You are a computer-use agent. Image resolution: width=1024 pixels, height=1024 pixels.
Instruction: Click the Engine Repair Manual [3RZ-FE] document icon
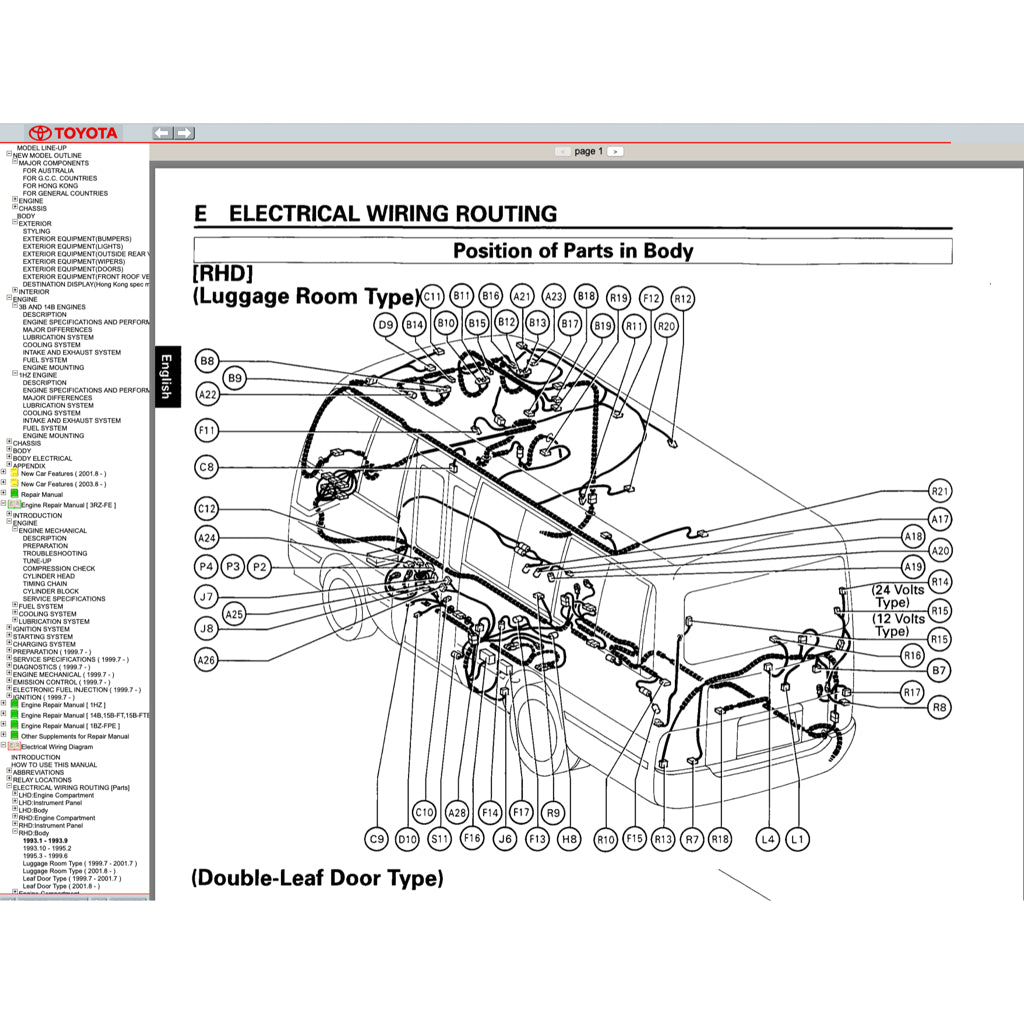(x=14, y=504)
